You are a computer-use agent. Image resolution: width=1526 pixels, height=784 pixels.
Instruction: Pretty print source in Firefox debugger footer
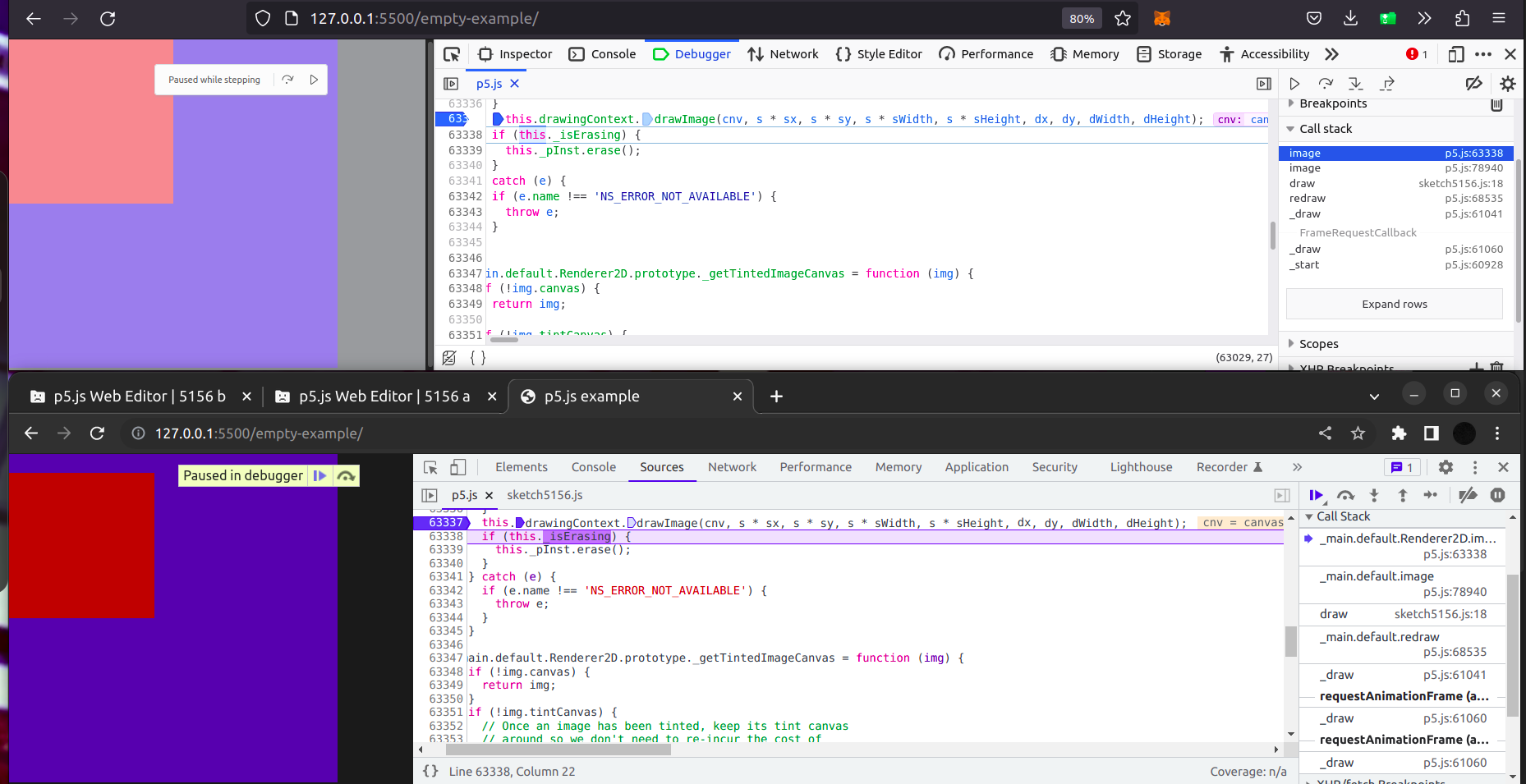(x=478, y=358)
